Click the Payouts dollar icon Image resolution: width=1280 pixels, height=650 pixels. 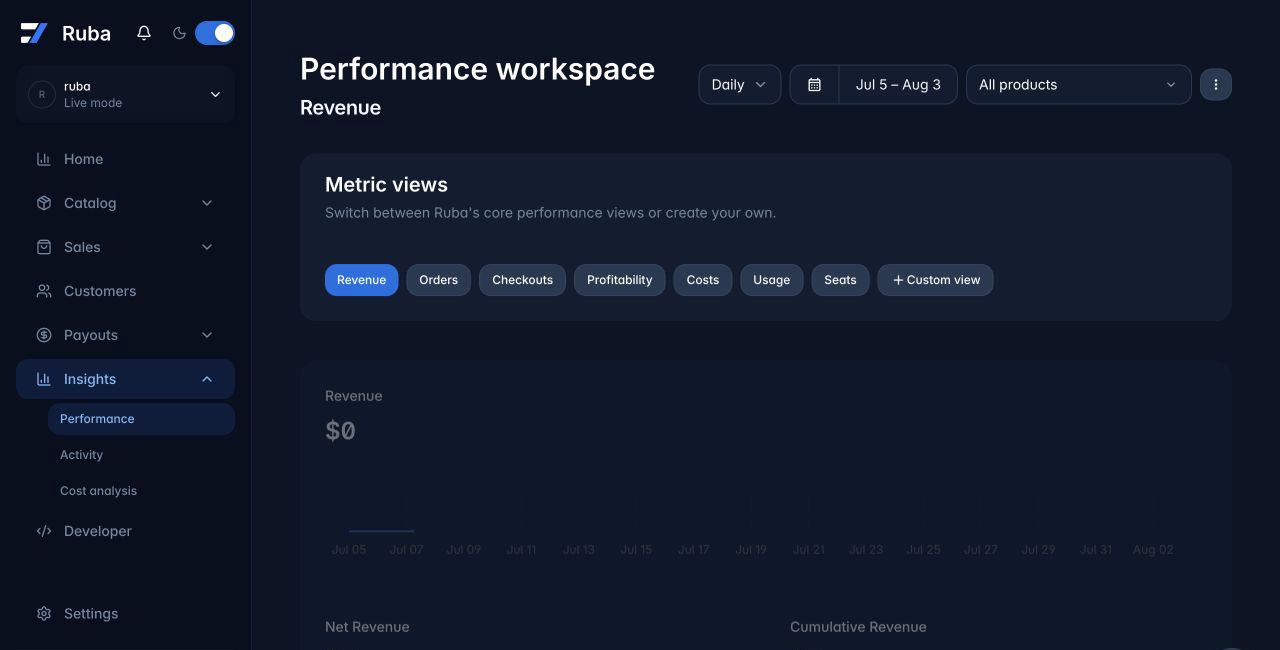(x=44, y=335)
